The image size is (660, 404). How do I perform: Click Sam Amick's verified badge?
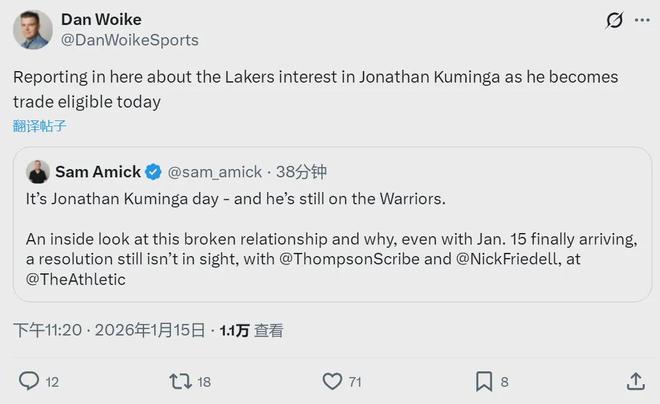pos(154,172)
